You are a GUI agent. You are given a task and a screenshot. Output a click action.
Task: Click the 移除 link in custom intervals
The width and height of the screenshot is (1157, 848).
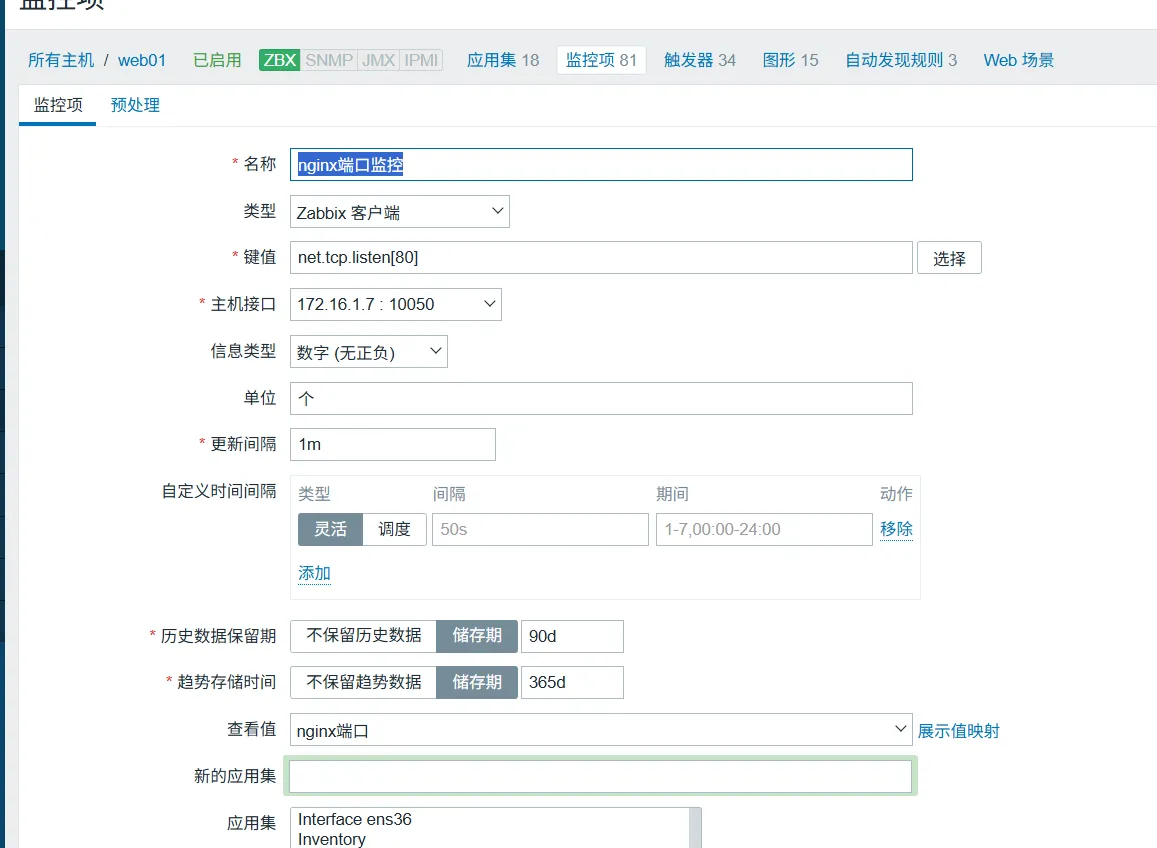[896, 529]
